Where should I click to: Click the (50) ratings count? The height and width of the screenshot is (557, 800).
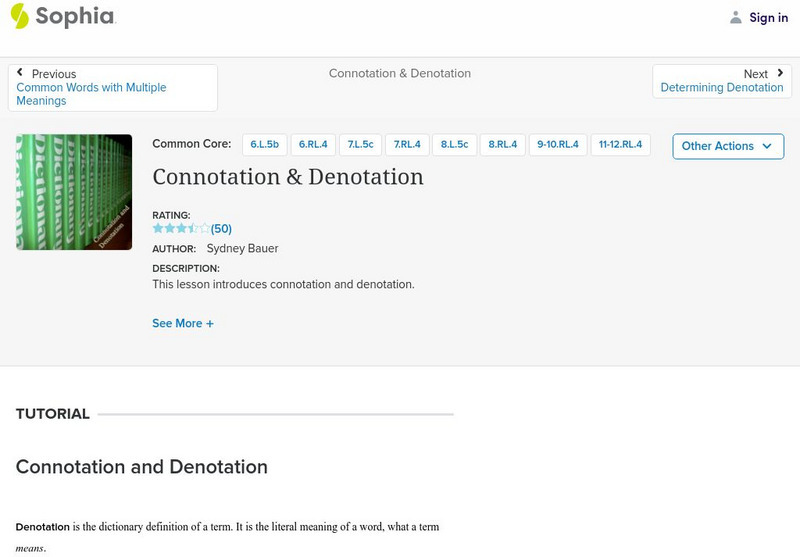pyautogui.click(x=221, y=229)
